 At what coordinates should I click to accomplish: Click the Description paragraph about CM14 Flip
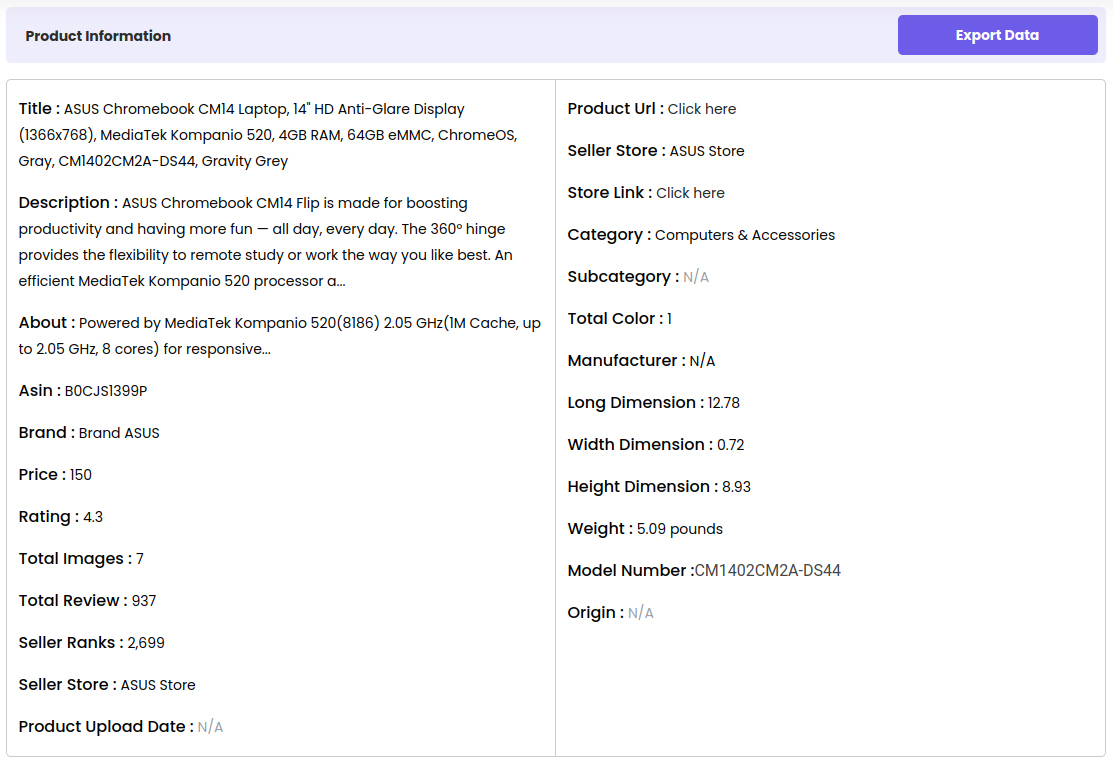point(265,242)
